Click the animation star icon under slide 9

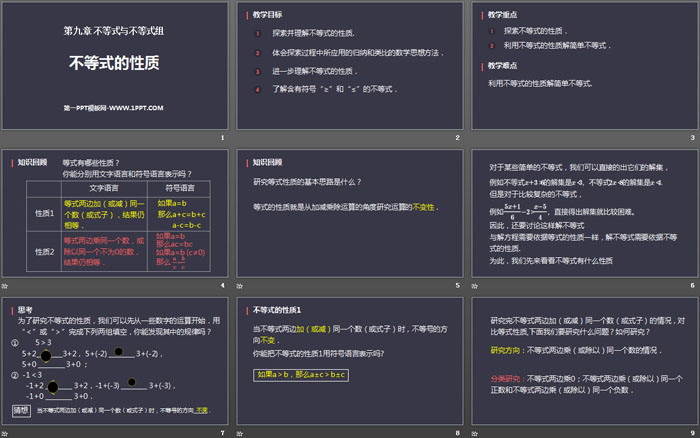pyautogui.click(x=475, y=434)
